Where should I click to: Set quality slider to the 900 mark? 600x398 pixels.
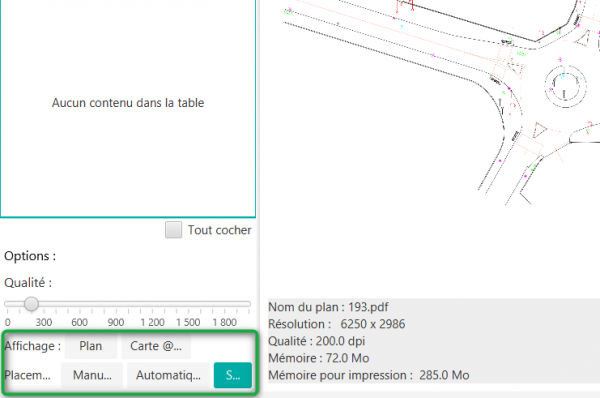tap(116, 304)
